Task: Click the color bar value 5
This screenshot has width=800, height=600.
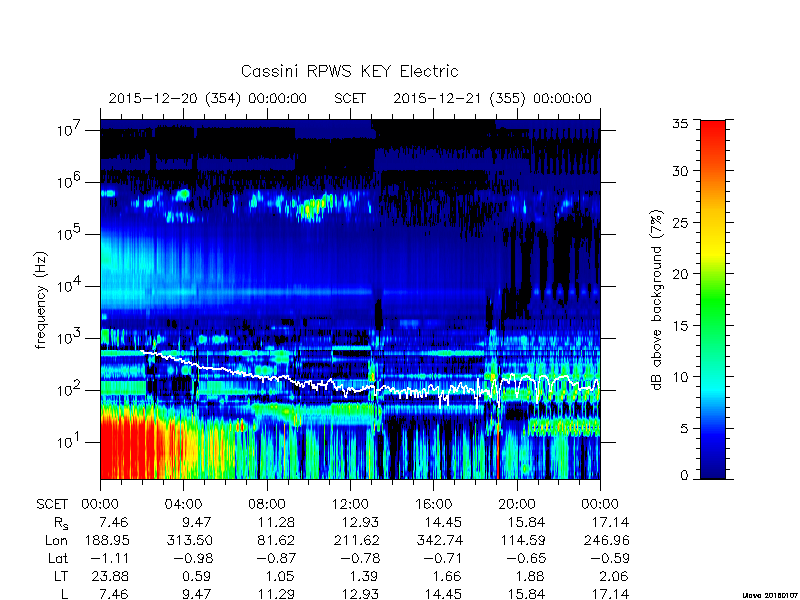Action: click(684, 429)
